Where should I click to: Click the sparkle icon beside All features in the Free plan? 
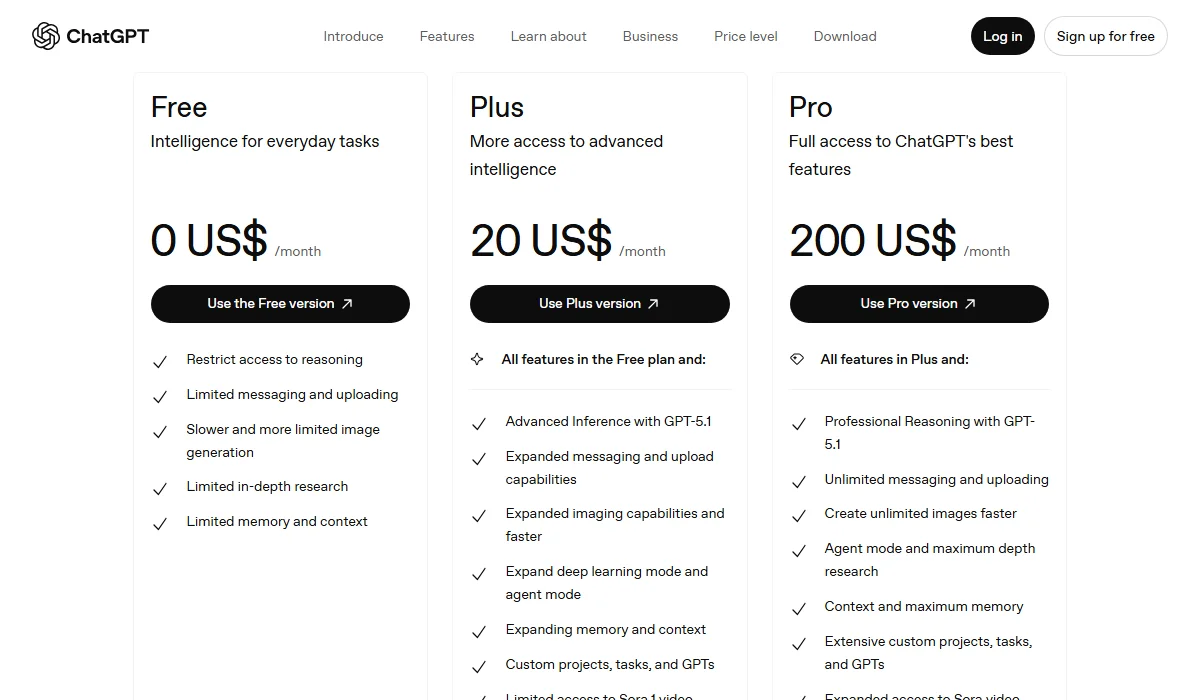pos(478,359)
